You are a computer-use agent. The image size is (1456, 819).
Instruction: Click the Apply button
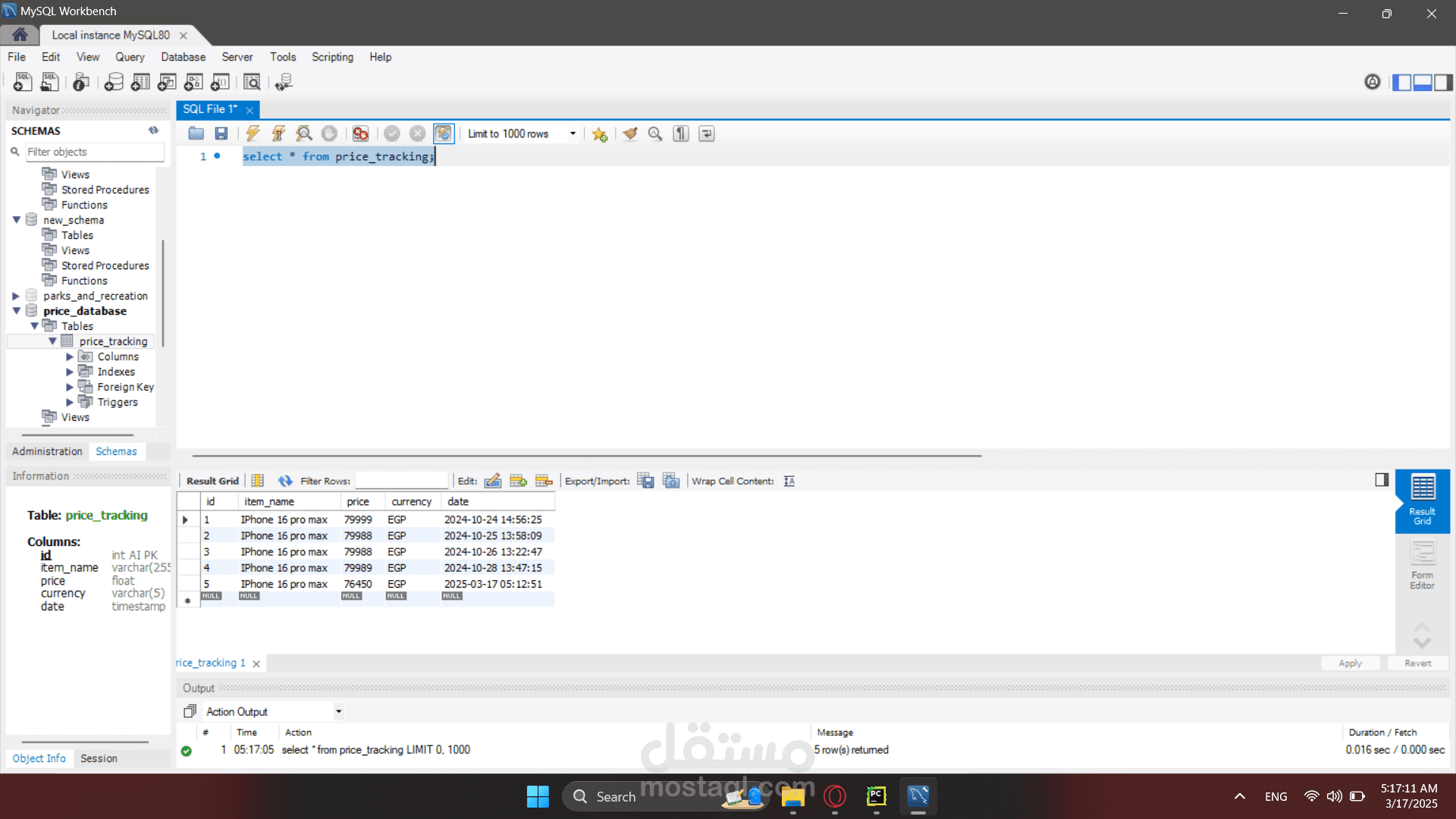[1351, 663]
